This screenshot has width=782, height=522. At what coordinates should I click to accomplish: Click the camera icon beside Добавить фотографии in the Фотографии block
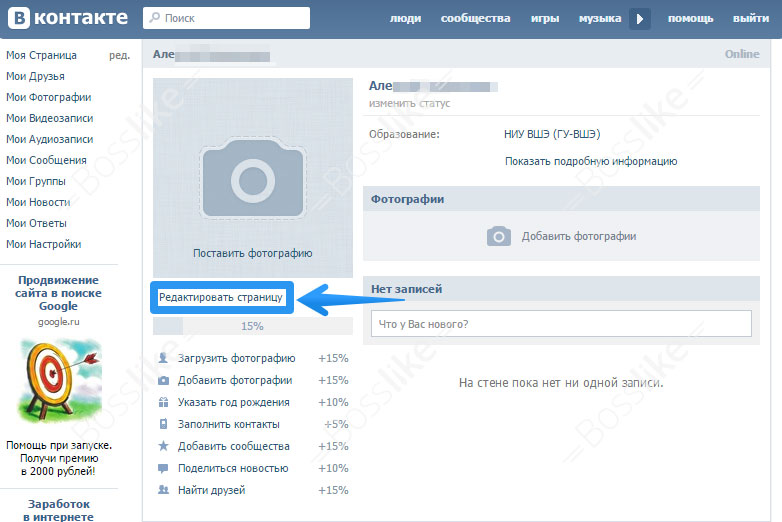click(x=499, y=236)
